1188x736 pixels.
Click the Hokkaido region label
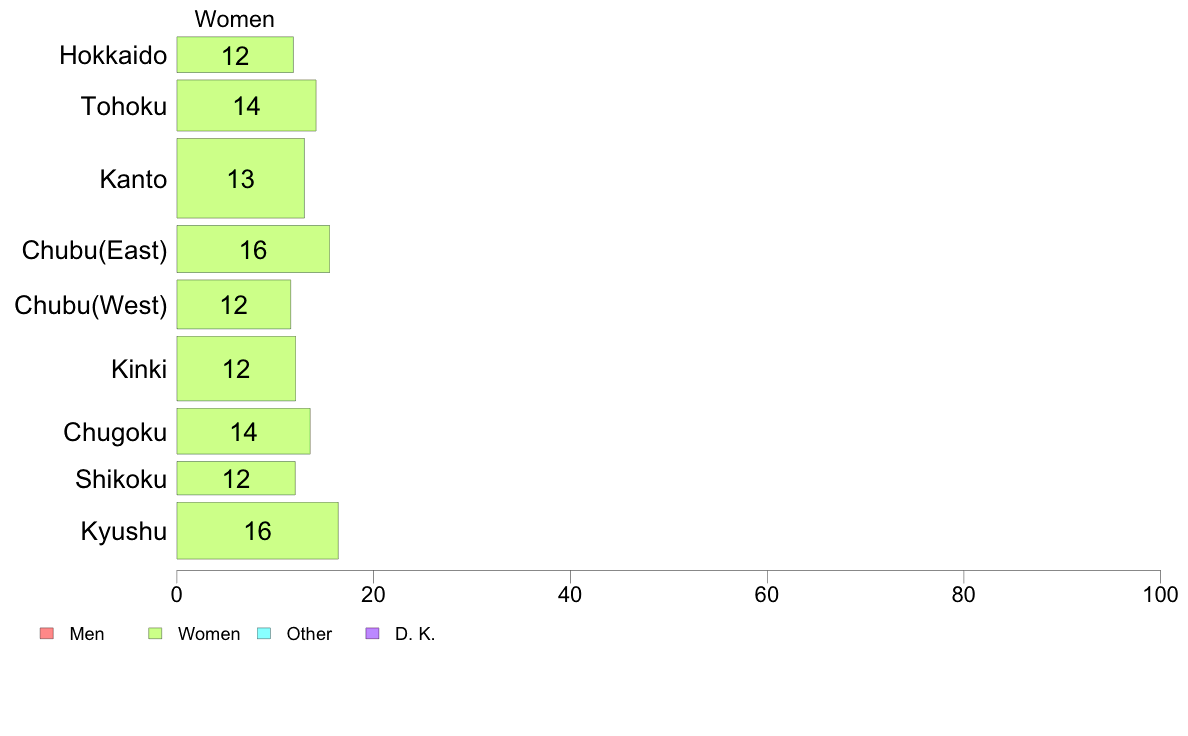(113, 55)
